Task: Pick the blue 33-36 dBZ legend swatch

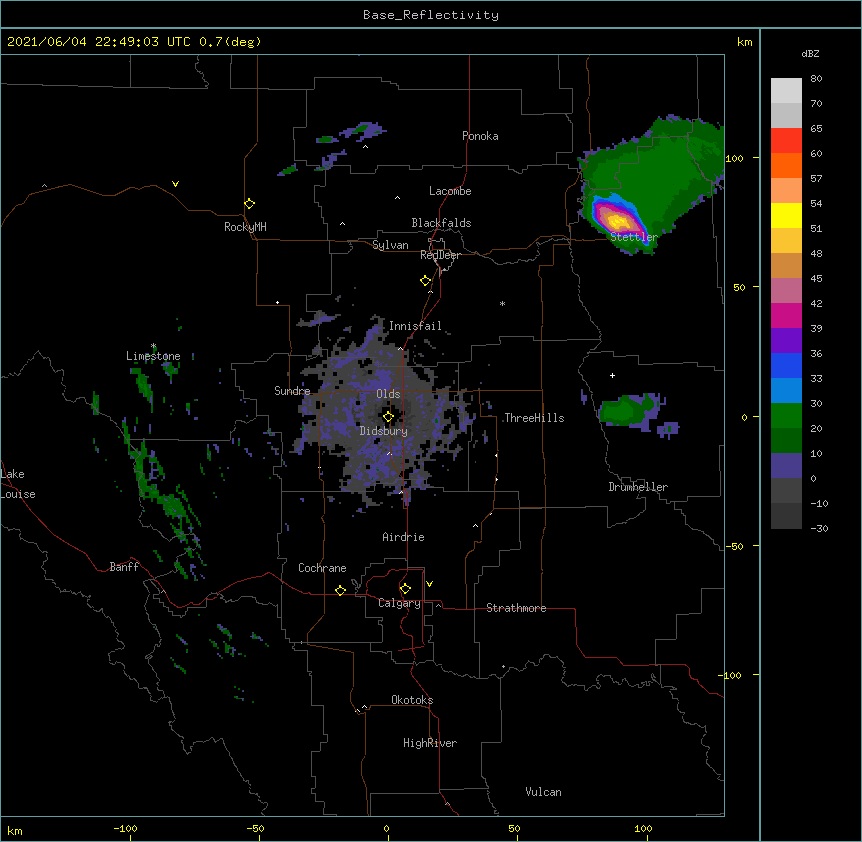Action: 786,365
